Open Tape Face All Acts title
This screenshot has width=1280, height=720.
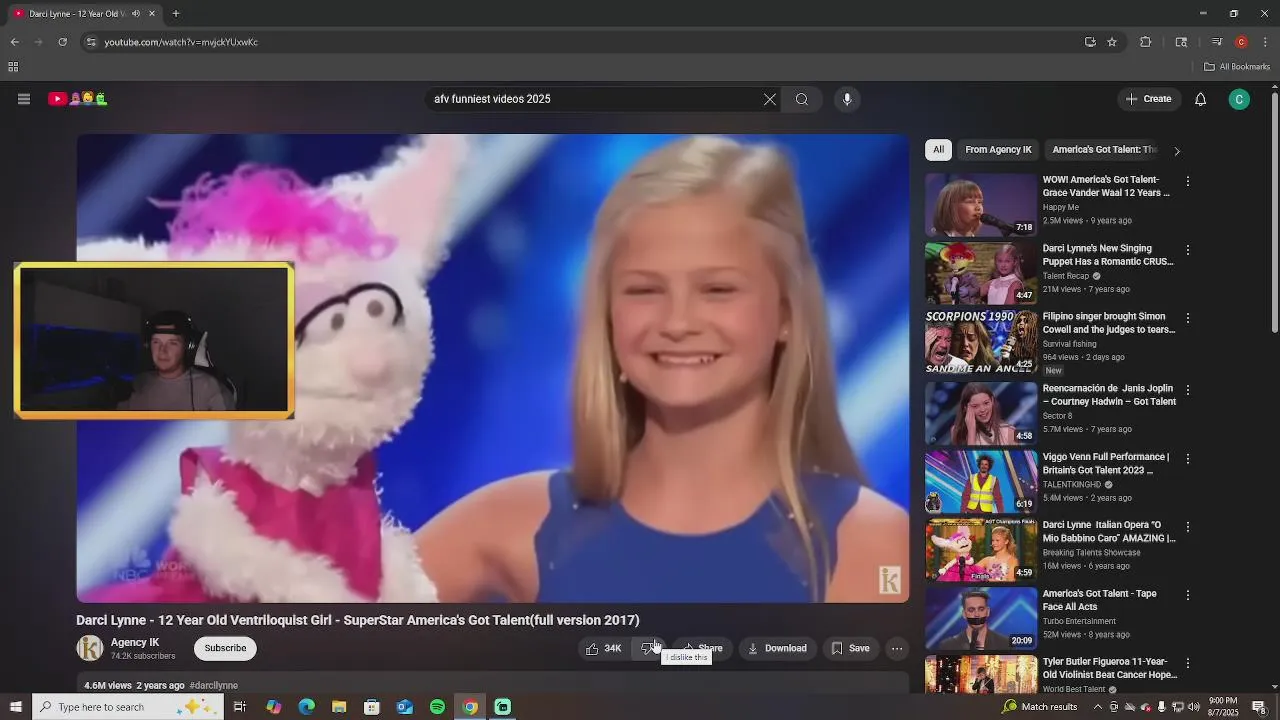pyautogui.click(x=1099, y=600)
